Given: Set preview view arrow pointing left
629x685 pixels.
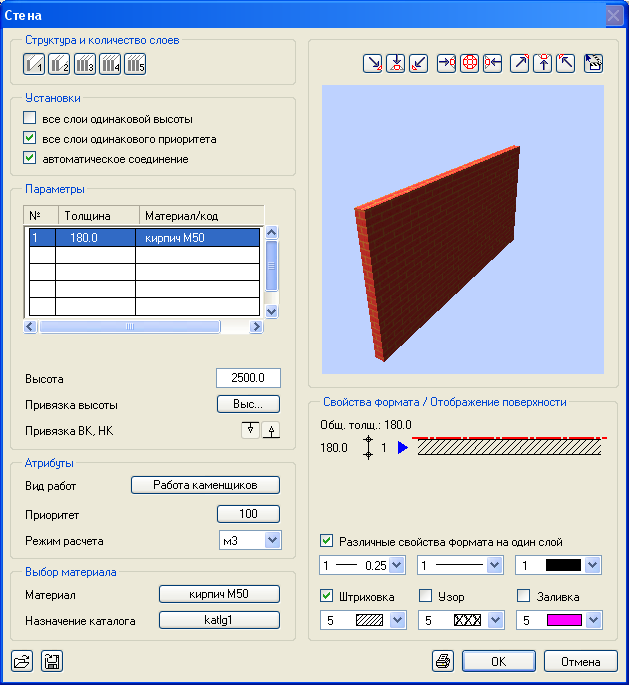Looking at the screenshot, I should 493,63.
